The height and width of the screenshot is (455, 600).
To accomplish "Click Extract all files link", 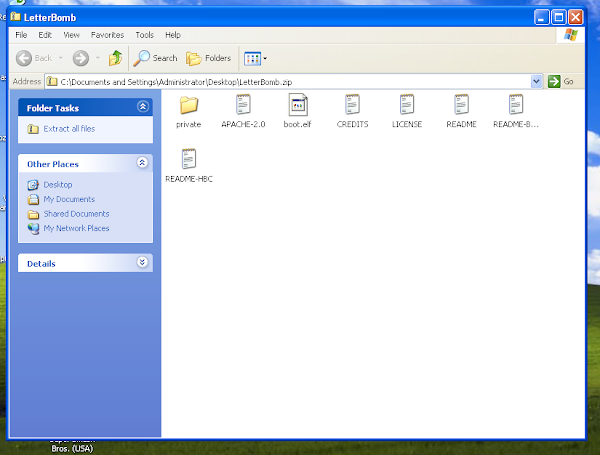I will [69, 129].
